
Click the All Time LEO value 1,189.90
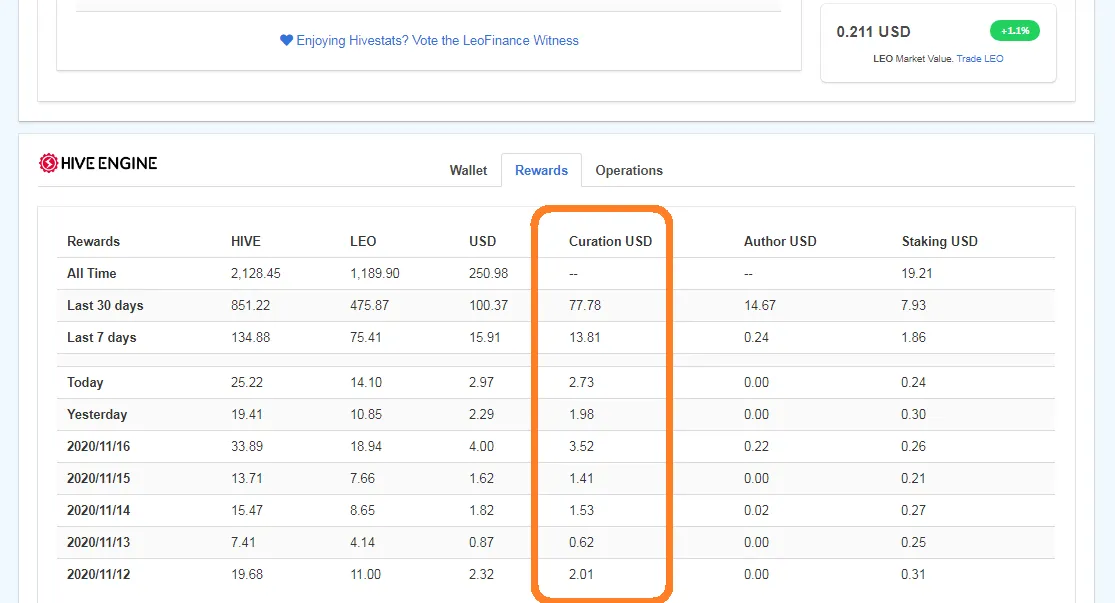pos(374,273)
